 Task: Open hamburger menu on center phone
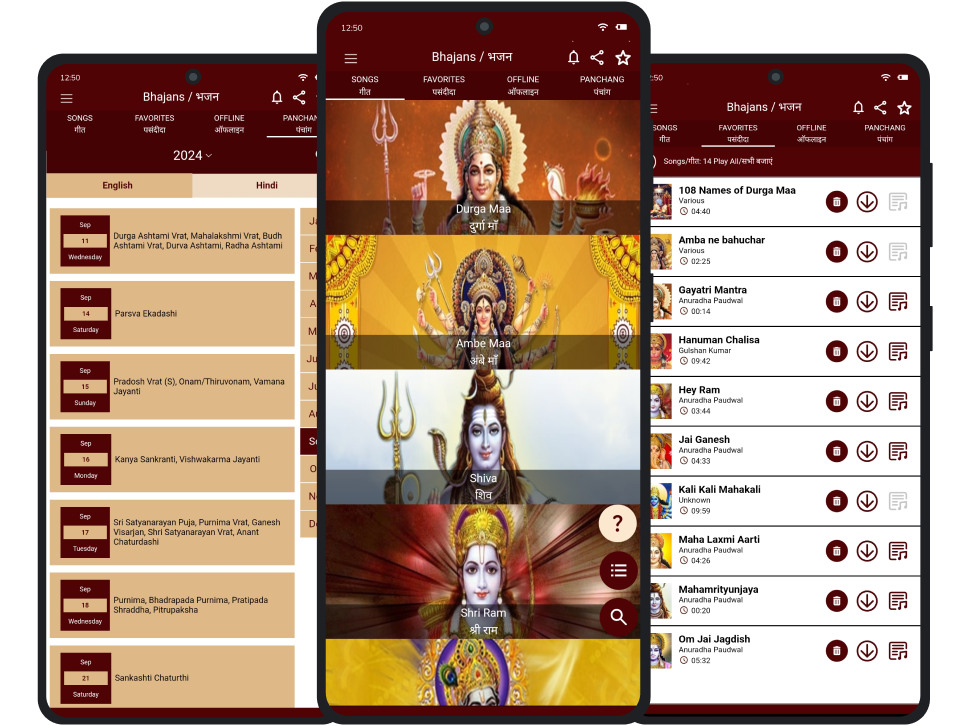coord(351,59)
